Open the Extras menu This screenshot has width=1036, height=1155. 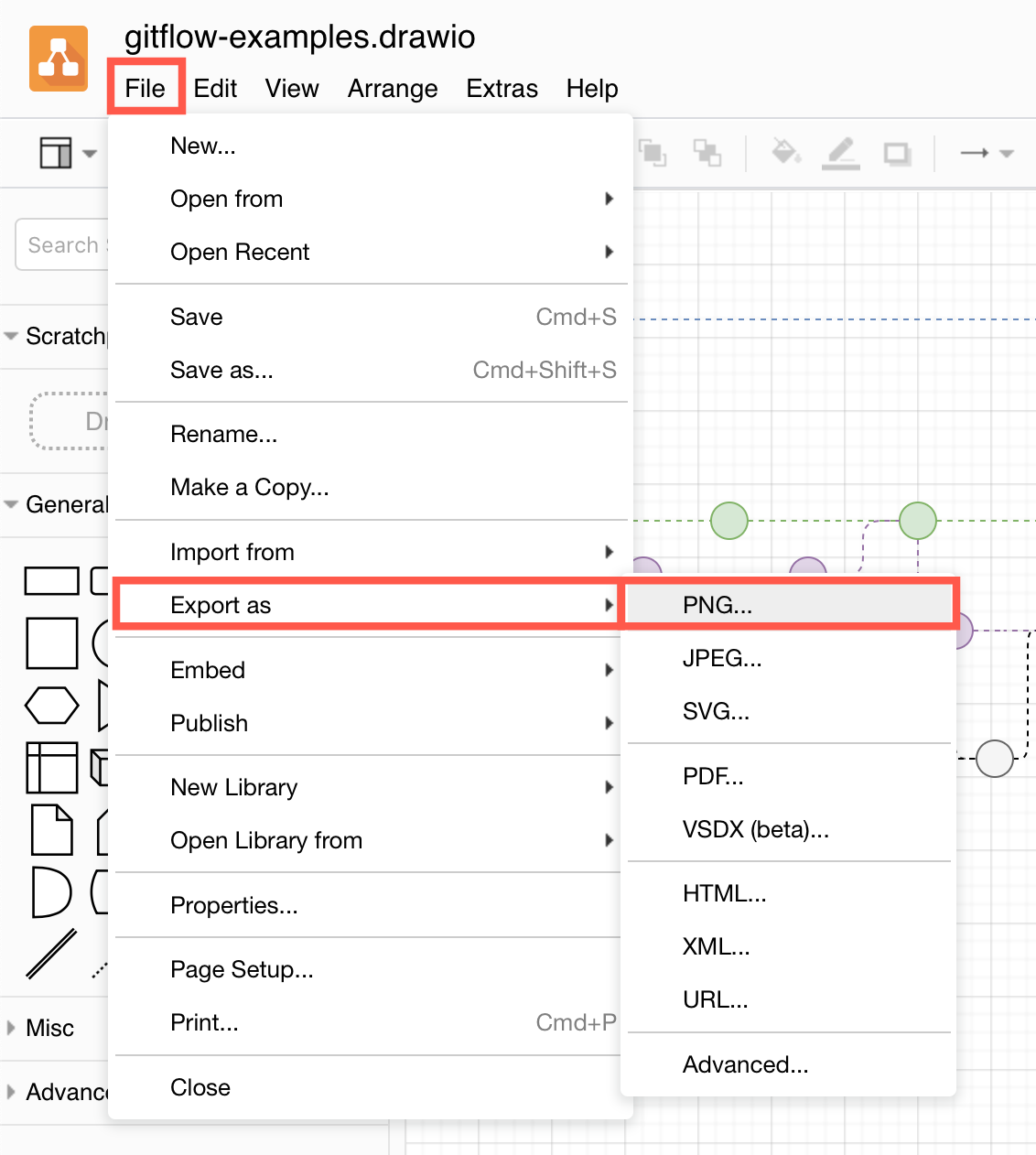tap(502, 89)
